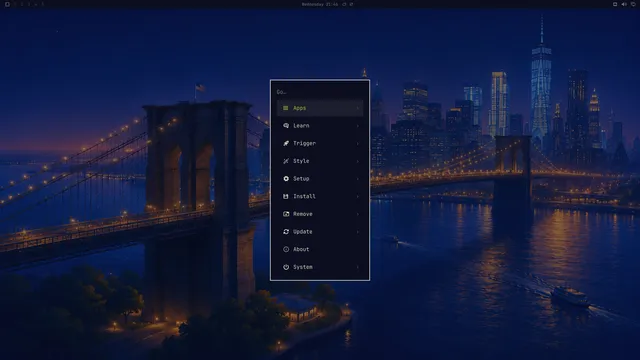640x360 pixels.
Task: Click the Install package icon
Action: tap(286, 196)
